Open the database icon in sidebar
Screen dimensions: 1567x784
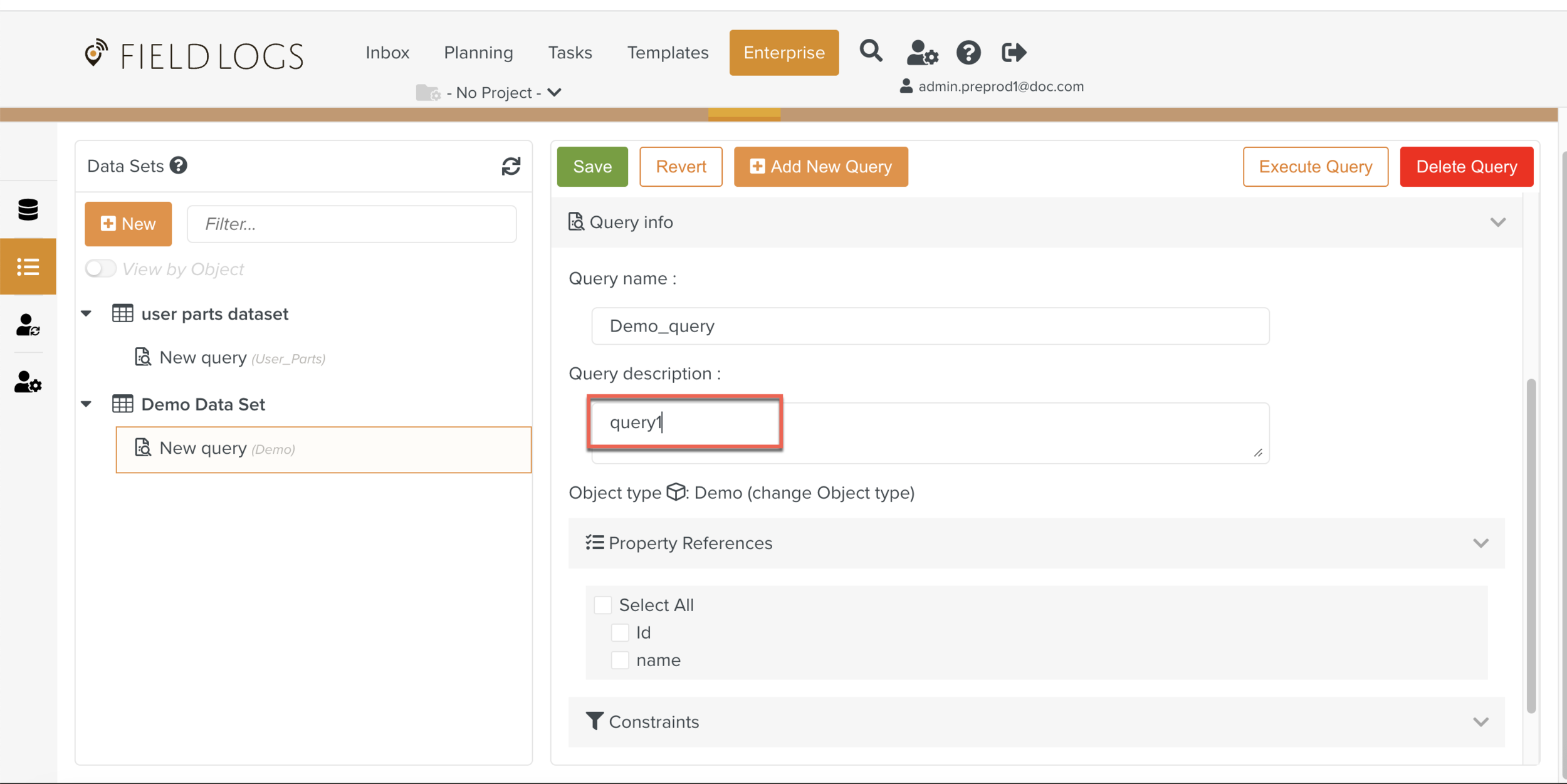(28, 210)
